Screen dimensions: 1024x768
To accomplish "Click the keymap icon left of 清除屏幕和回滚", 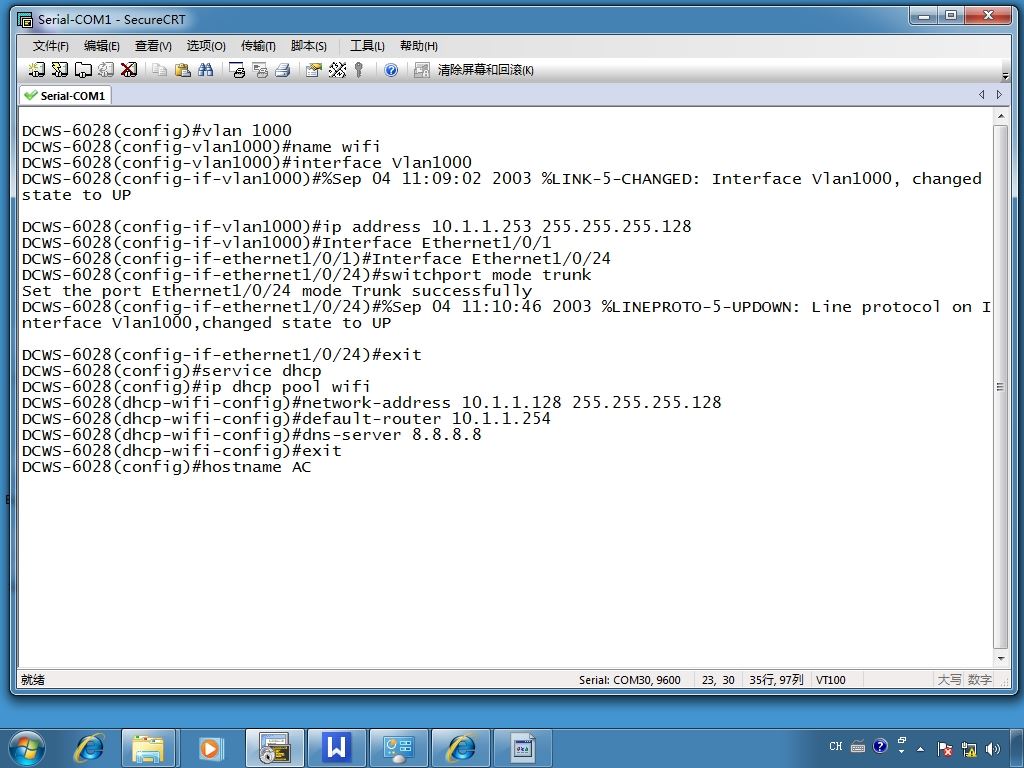I will point(422,70).
